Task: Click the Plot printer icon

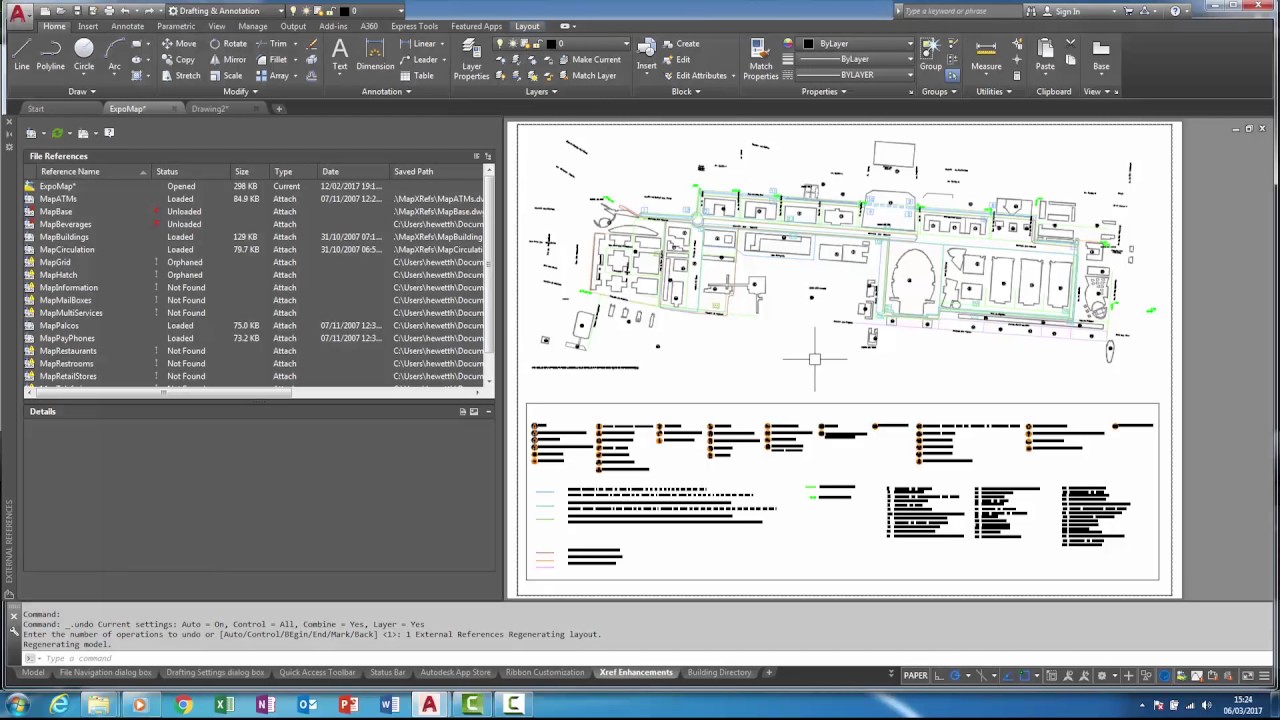Action: coord(109,11)
